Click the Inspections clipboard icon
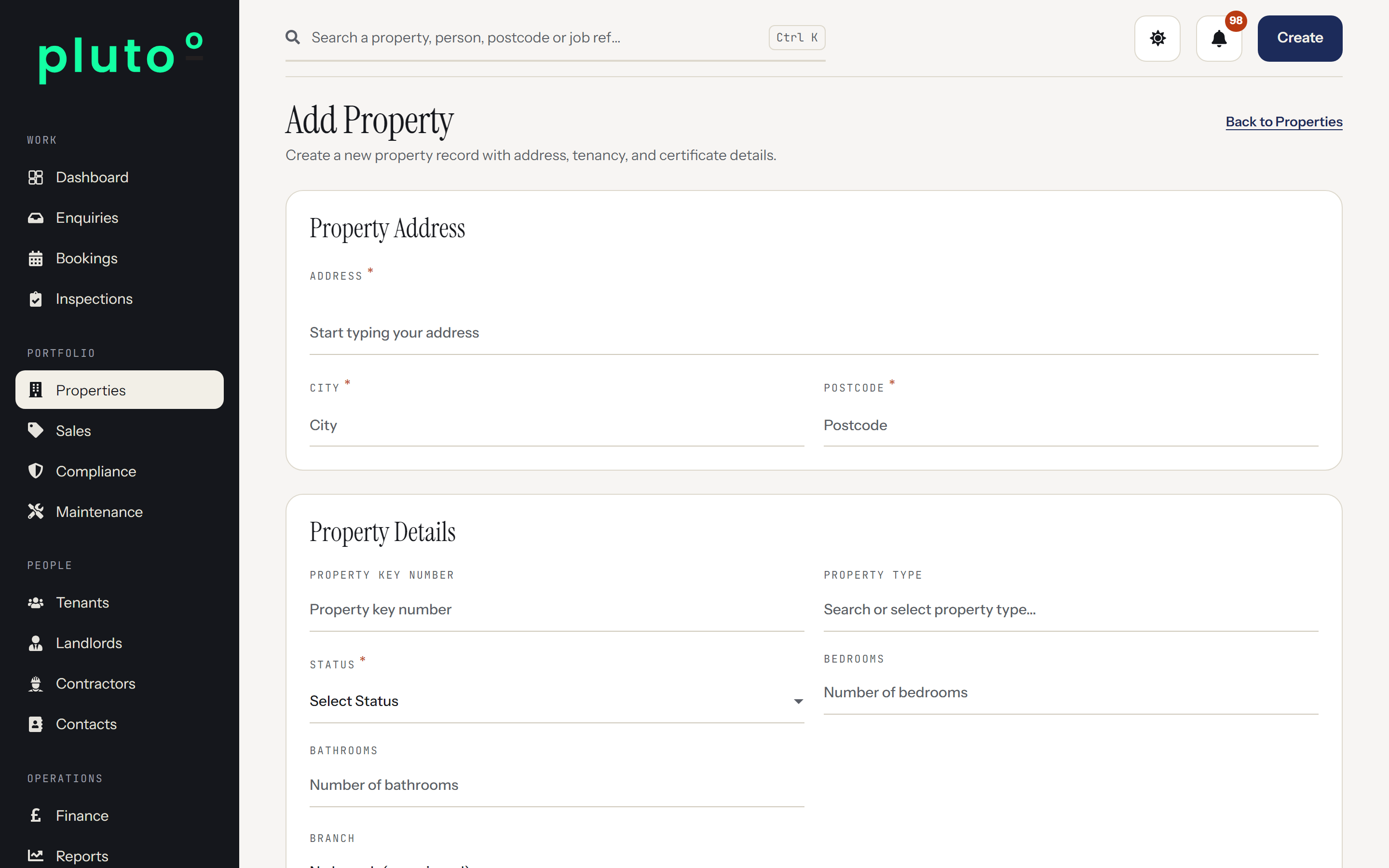Viewport: 1389px width, 868px height. [36, 299]
